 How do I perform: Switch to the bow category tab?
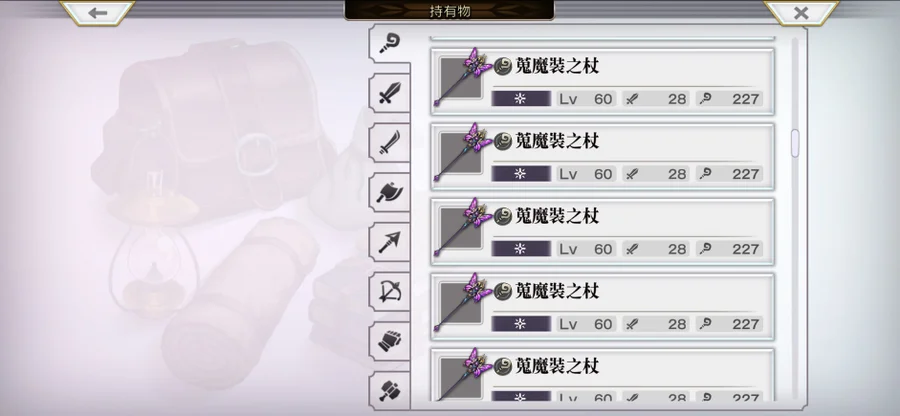pyautogui.click(x=390, y=292)
